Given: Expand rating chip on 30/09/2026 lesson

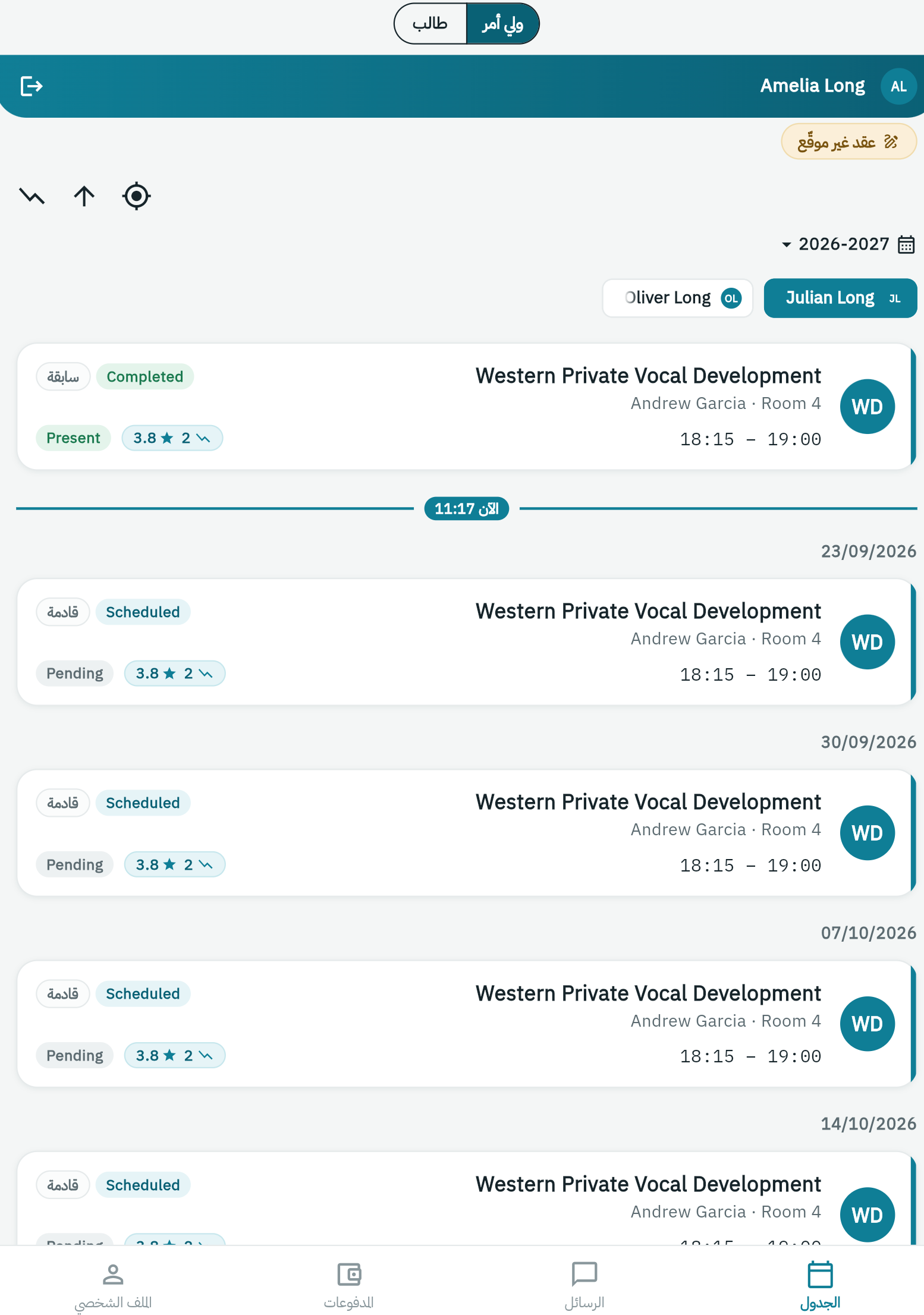Looking at the screenshot, I should 174,864.
